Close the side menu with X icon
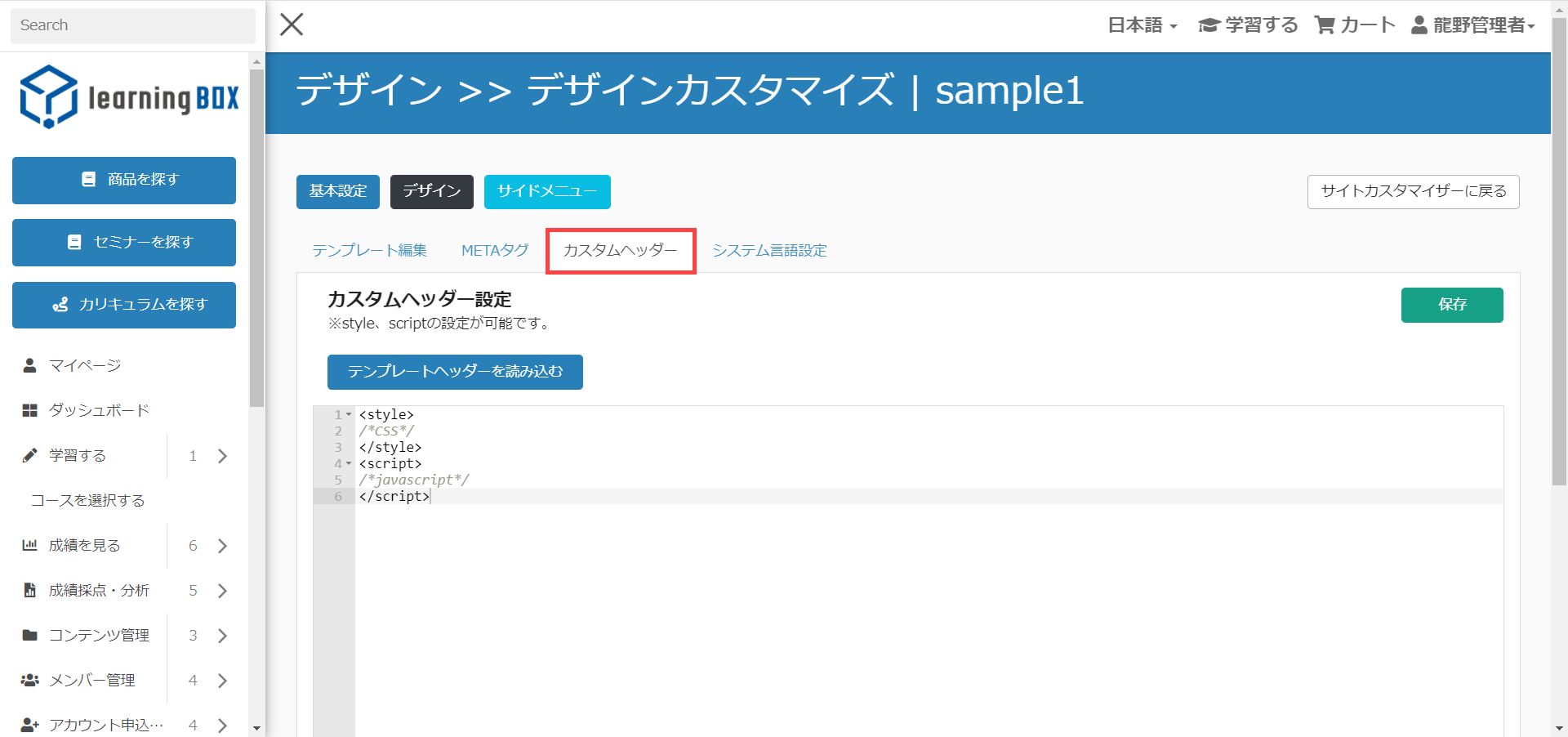The width and height of the screenshot is (1568, 737). click(292, 25)
